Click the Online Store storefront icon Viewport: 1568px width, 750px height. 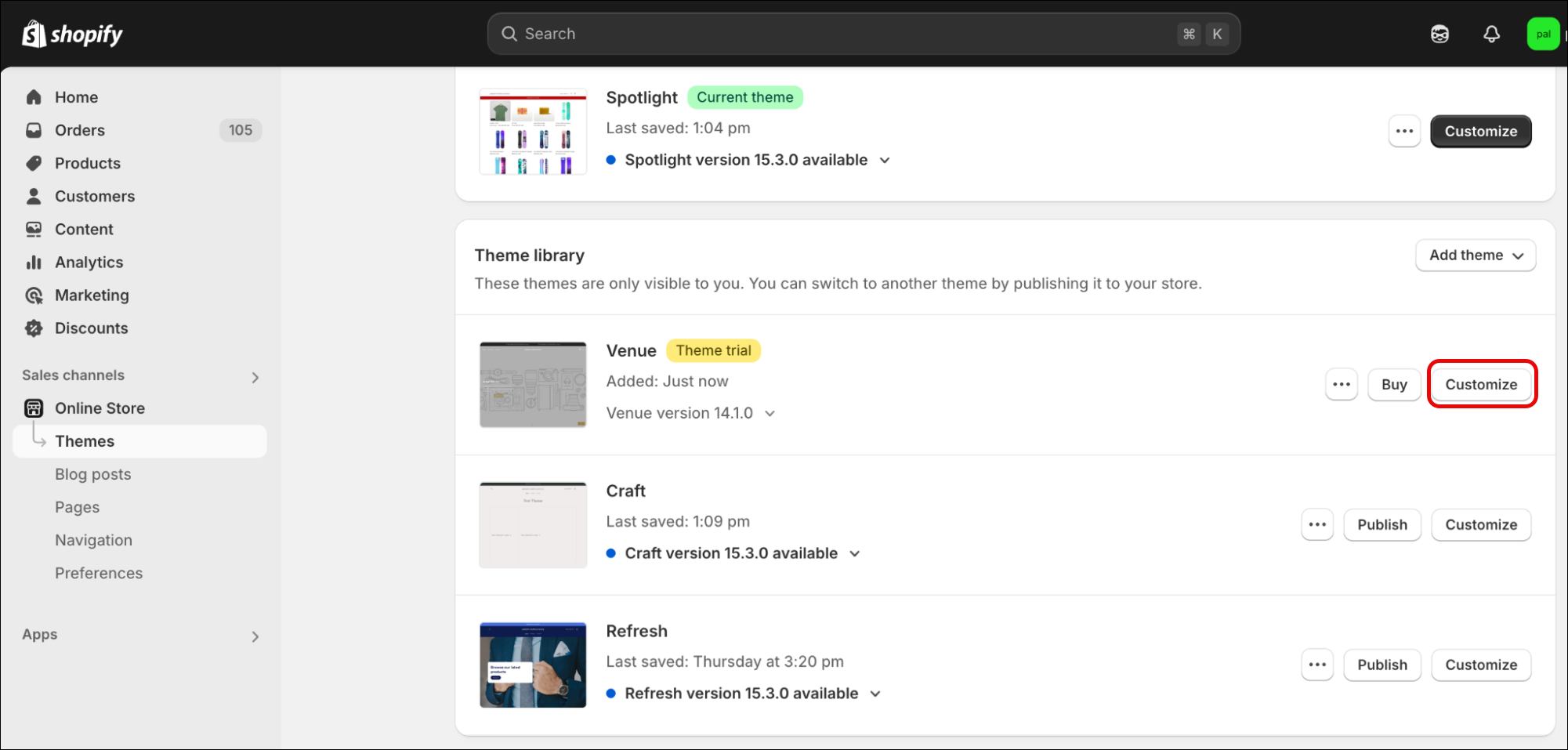[34, 408]
